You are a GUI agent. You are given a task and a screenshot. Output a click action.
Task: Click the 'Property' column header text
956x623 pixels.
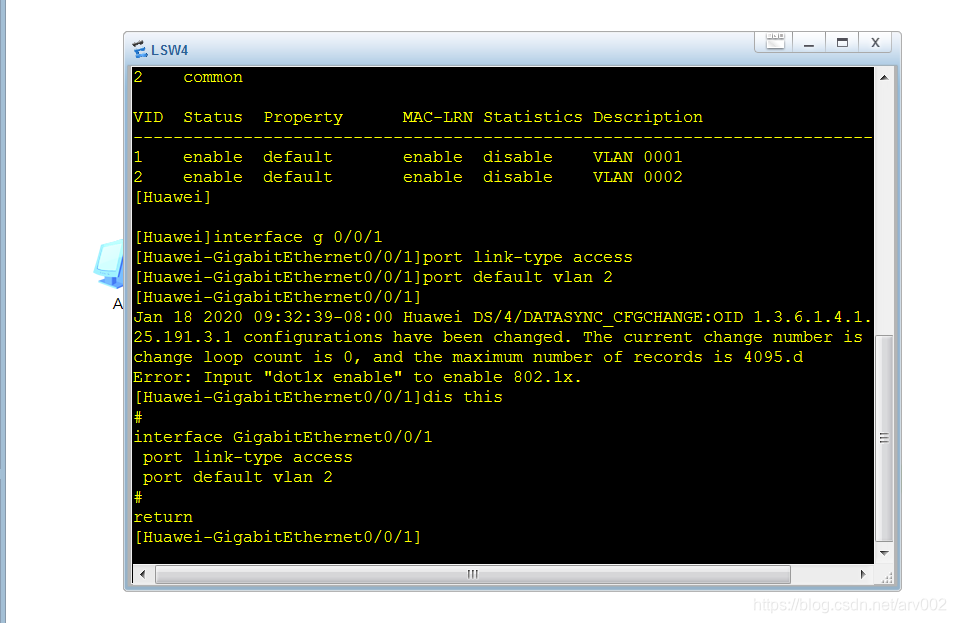[x=303, y=118]
